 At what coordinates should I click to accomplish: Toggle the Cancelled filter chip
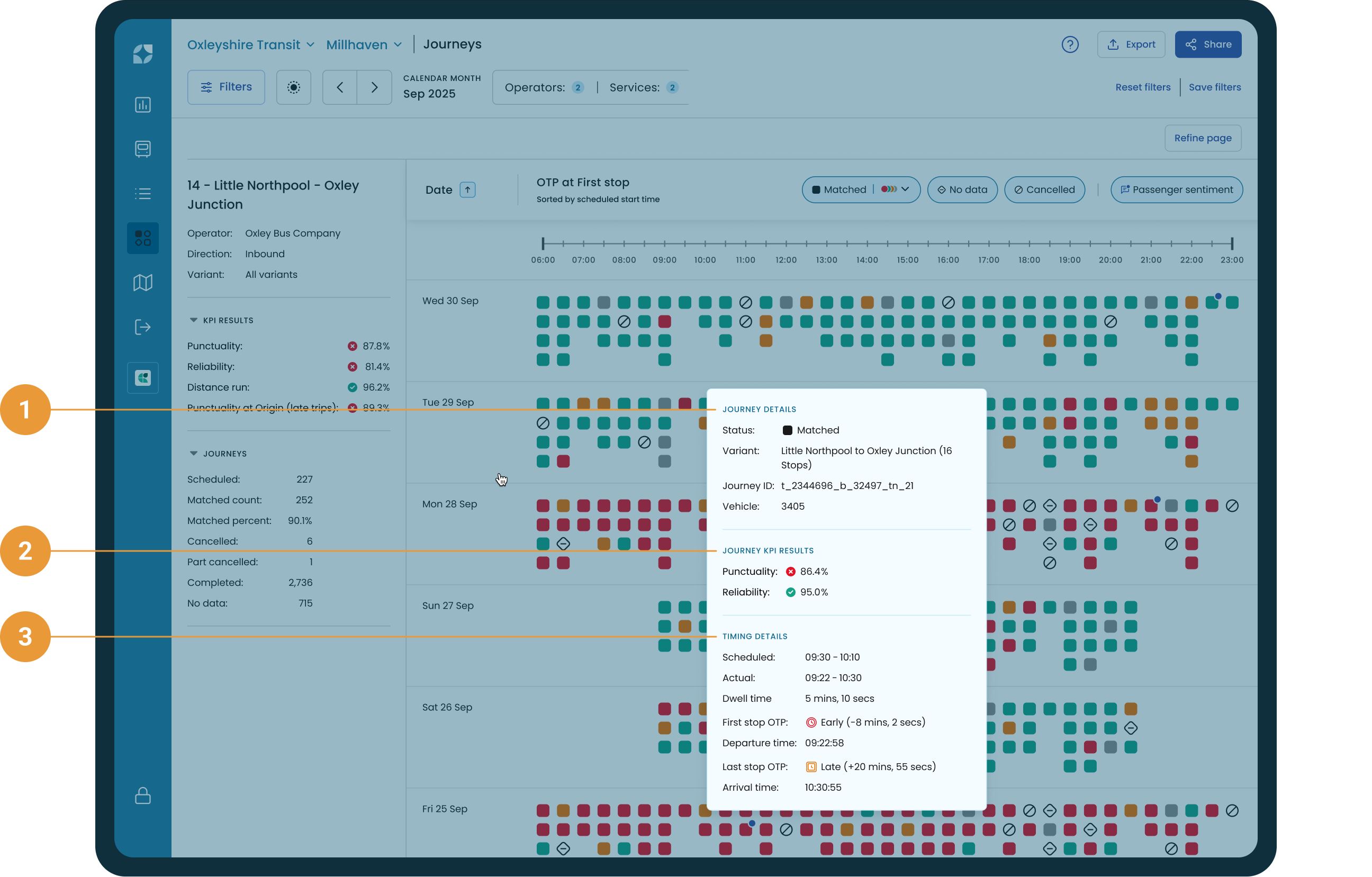tap(1044, 190)
